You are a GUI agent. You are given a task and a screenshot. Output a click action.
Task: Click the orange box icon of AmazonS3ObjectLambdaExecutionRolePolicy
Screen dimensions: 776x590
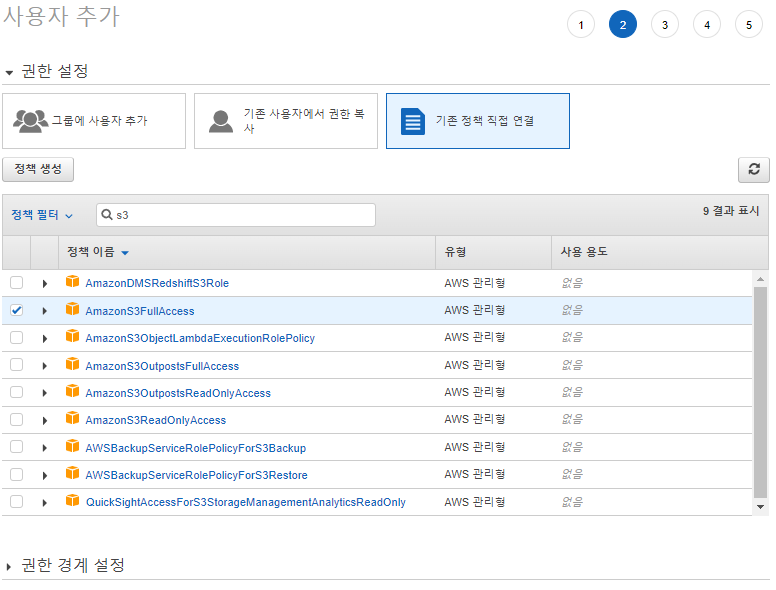73,337
